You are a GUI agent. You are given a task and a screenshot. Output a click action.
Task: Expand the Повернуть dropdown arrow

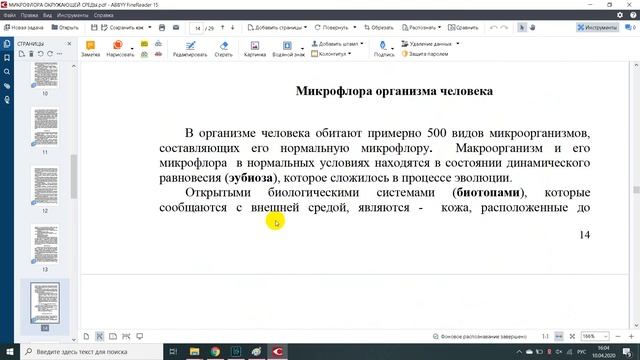[x=355, y=27]
